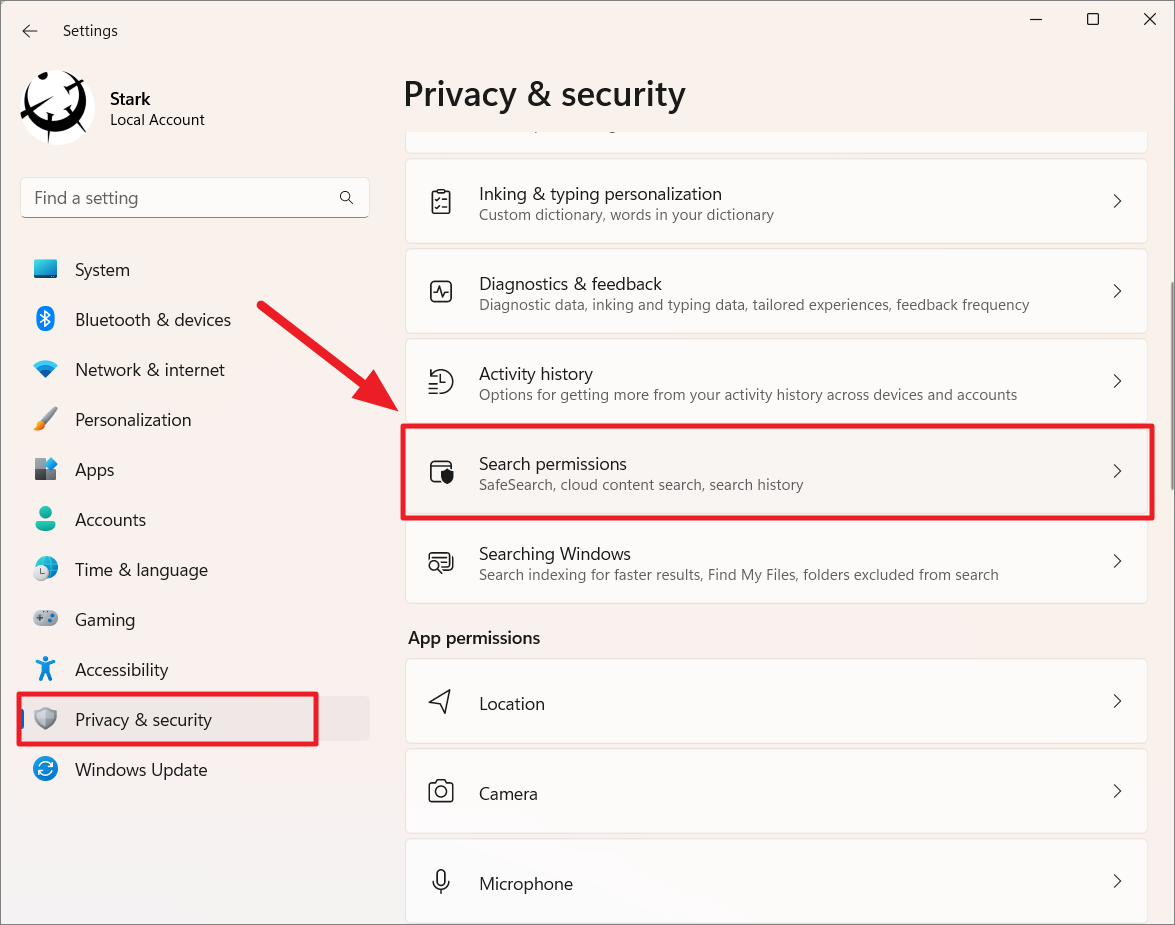Click the Find a setting search box
Screen dimensions: 1175x925
click(195, 197)
